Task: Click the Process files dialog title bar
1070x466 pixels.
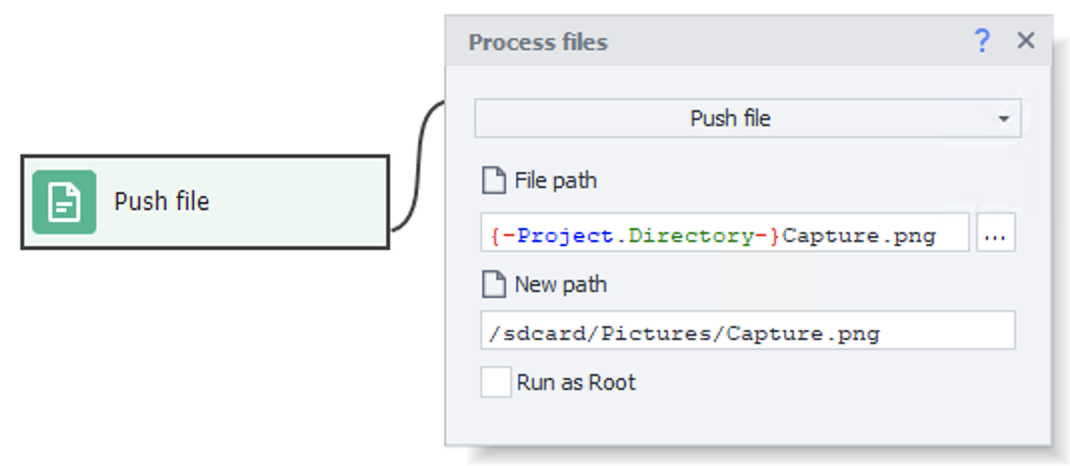Action: tap(700, 42)
